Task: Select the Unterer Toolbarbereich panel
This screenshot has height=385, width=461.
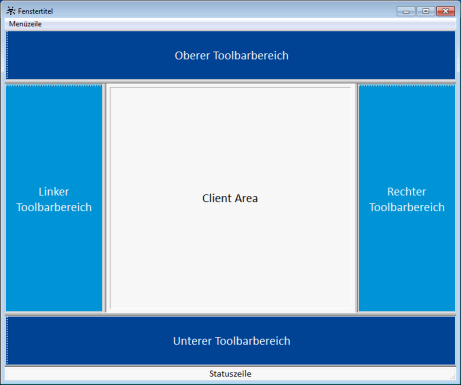Action: (x=231, y=341)
